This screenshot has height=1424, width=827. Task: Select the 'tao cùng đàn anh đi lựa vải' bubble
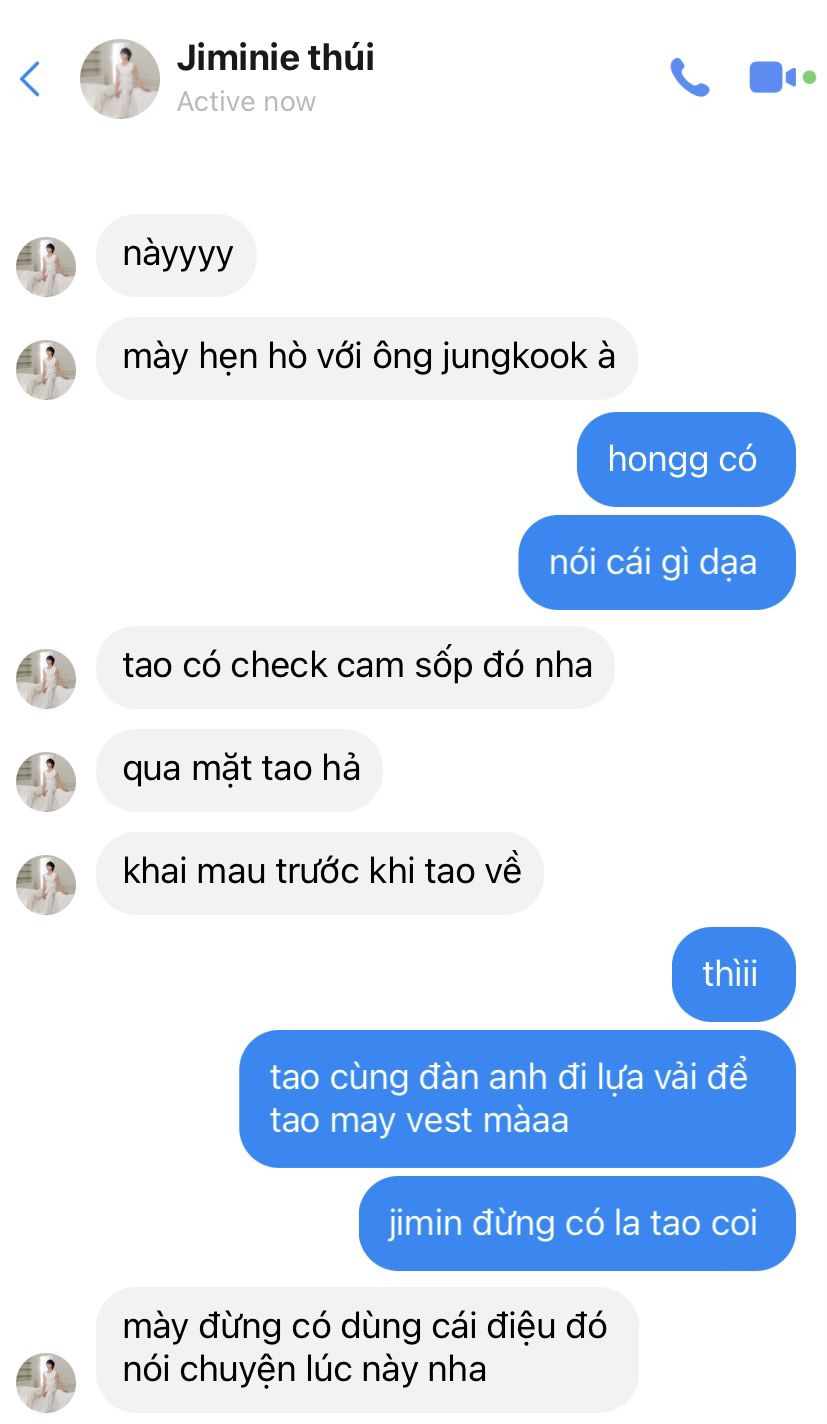pos(517,1099)
